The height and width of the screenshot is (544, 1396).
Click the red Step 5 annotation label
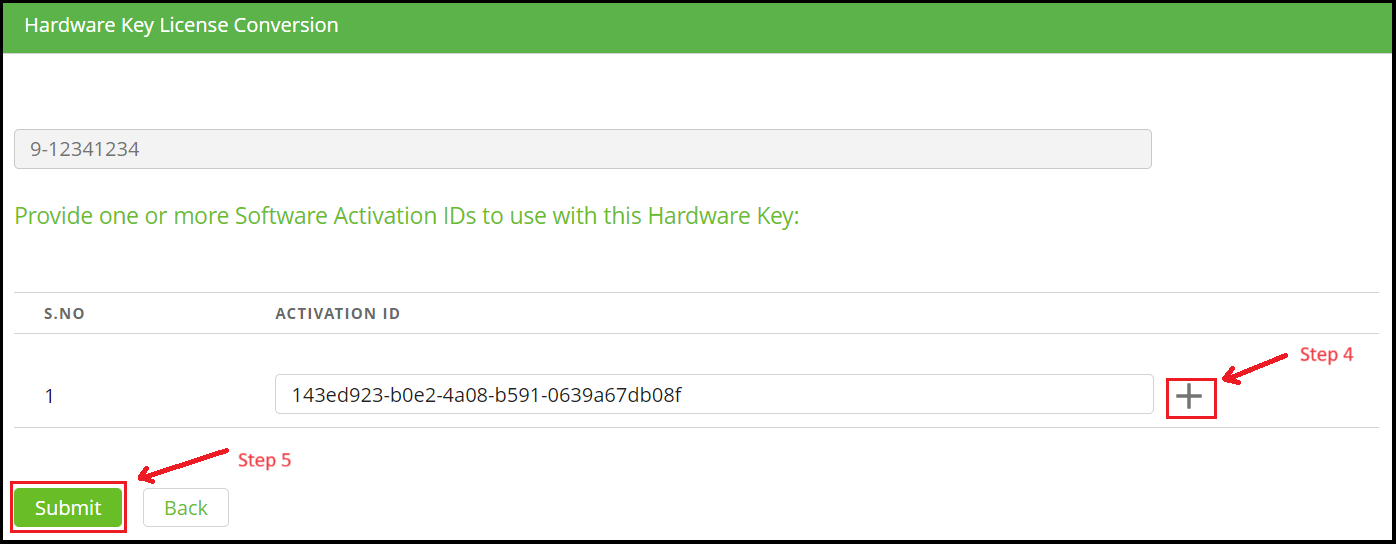click(264, 461)
